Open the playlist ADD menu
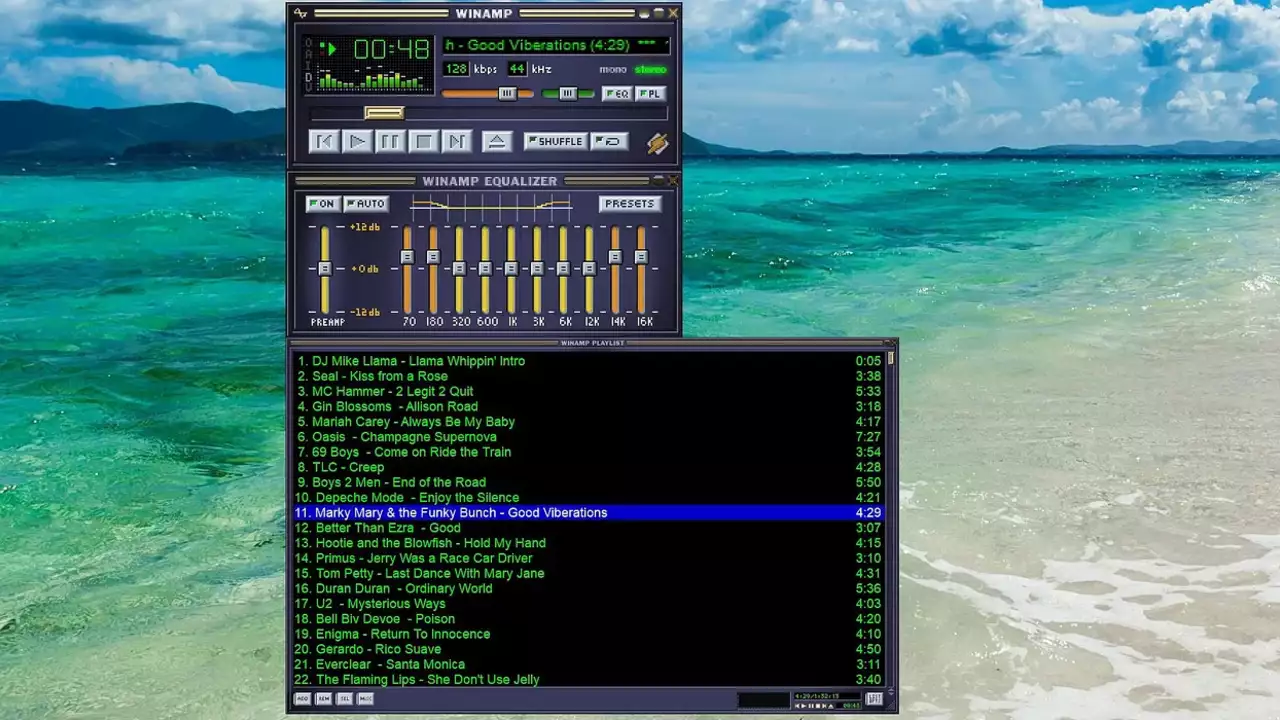The height and width of the screenshot is (720, 1280). (302, 699)
